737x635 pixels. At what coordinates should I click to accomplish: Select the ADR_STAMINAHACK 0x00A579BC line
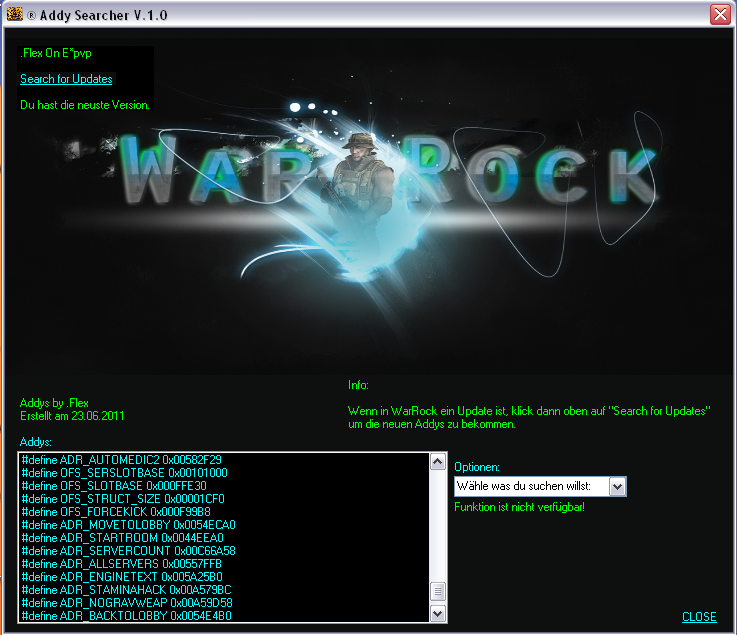click(126, 590)
